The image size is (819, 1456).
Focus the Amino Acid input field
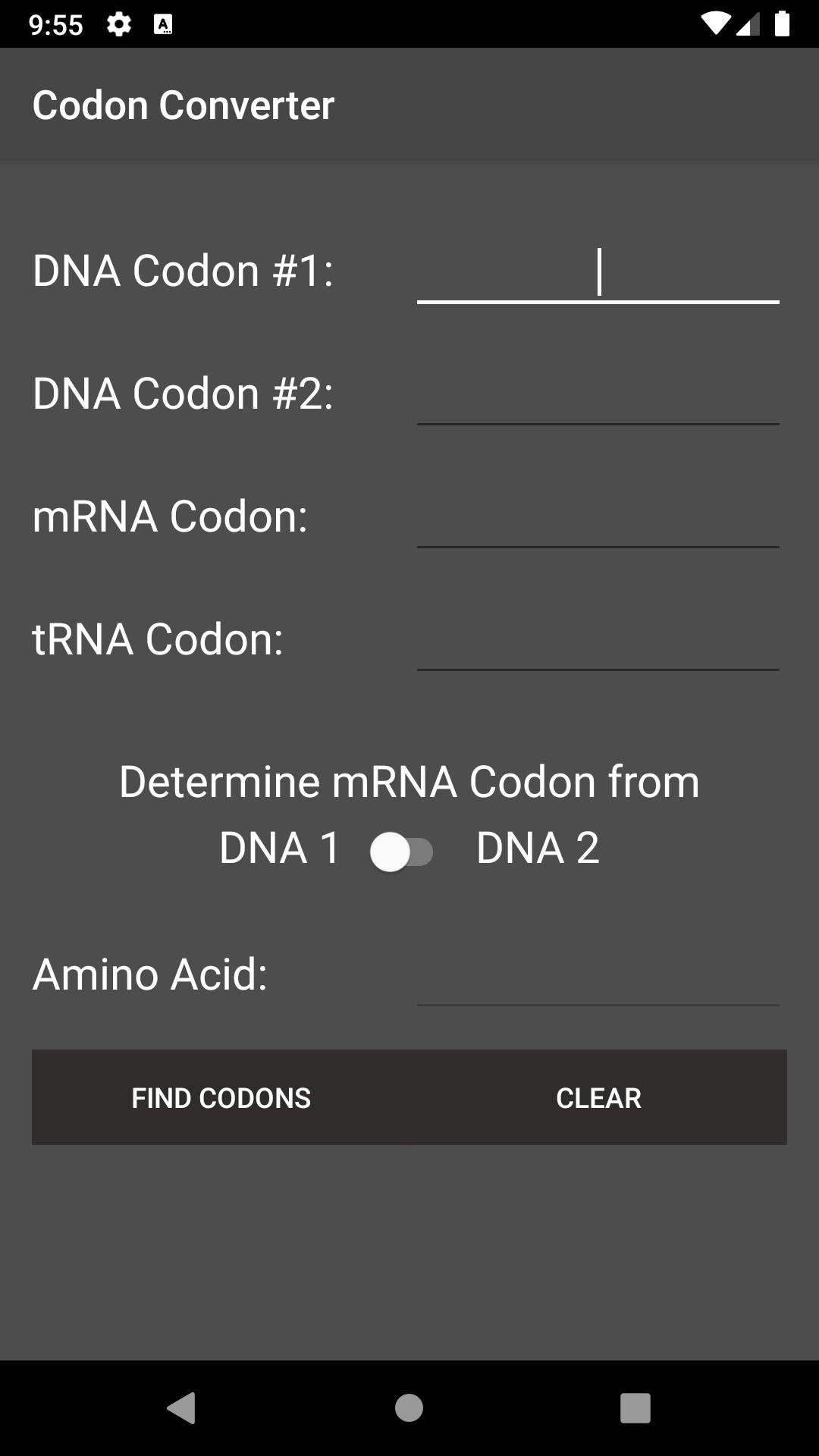(598, 975)
